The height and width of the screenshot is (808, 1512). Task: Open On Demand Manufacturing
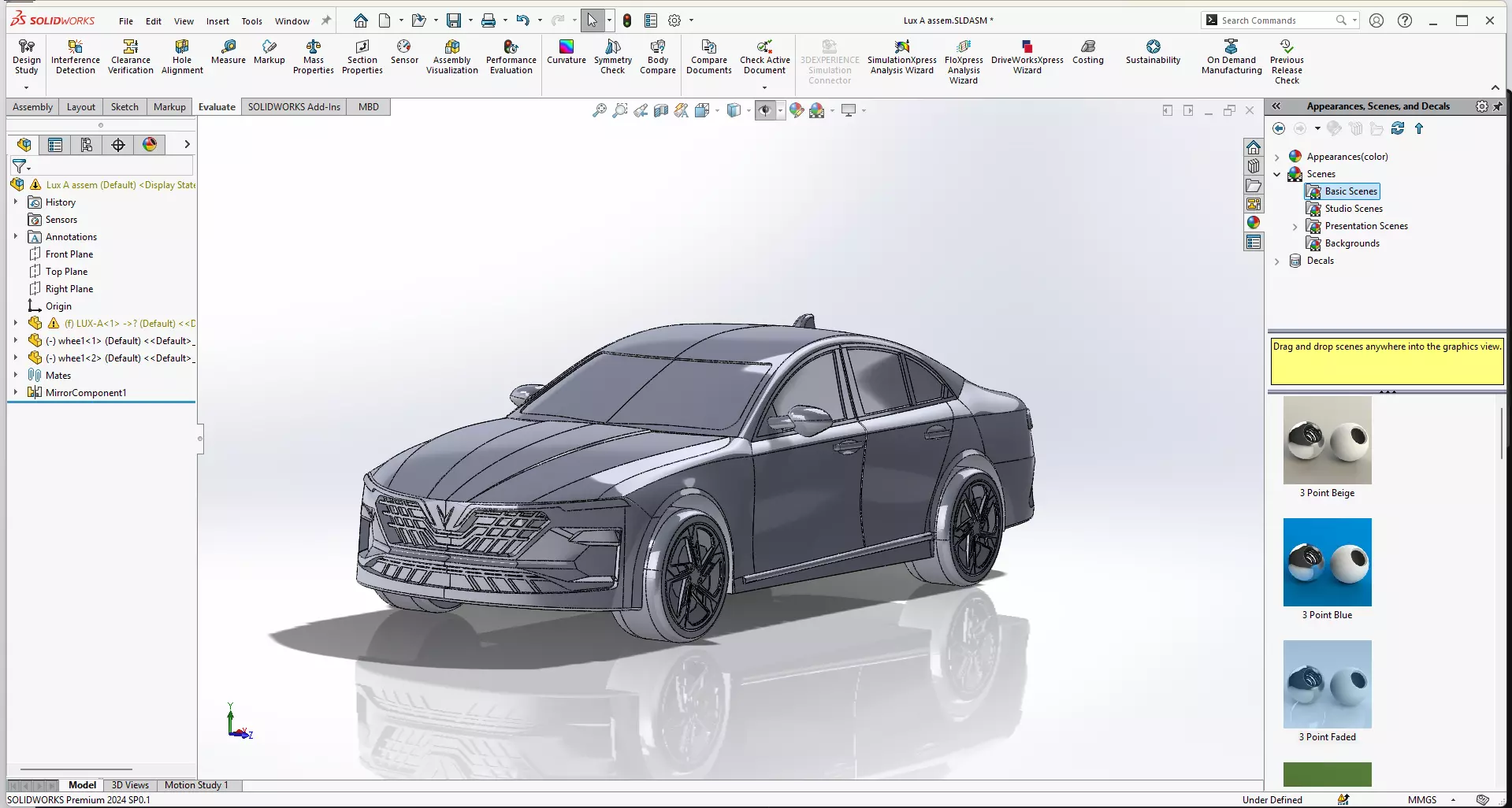click(x=1232, y=57)
